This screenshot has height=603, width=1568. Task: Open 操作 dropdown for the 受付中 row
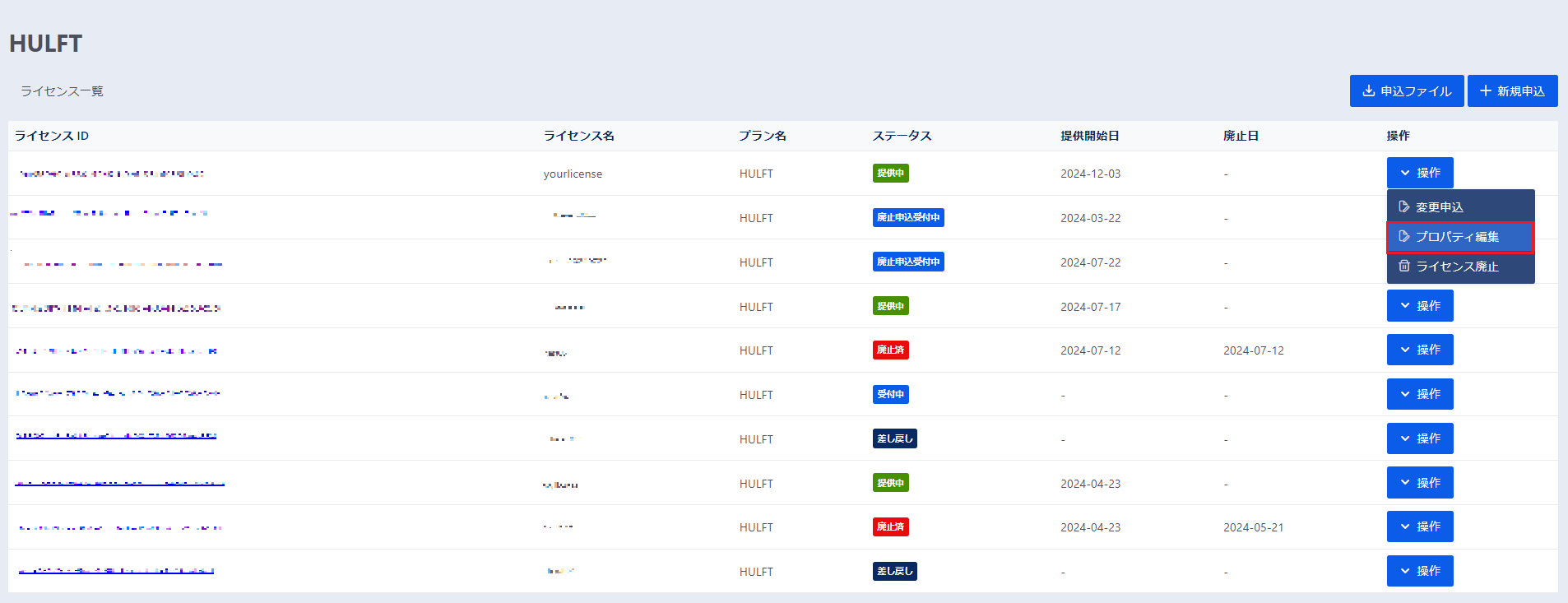point(1419,394)
